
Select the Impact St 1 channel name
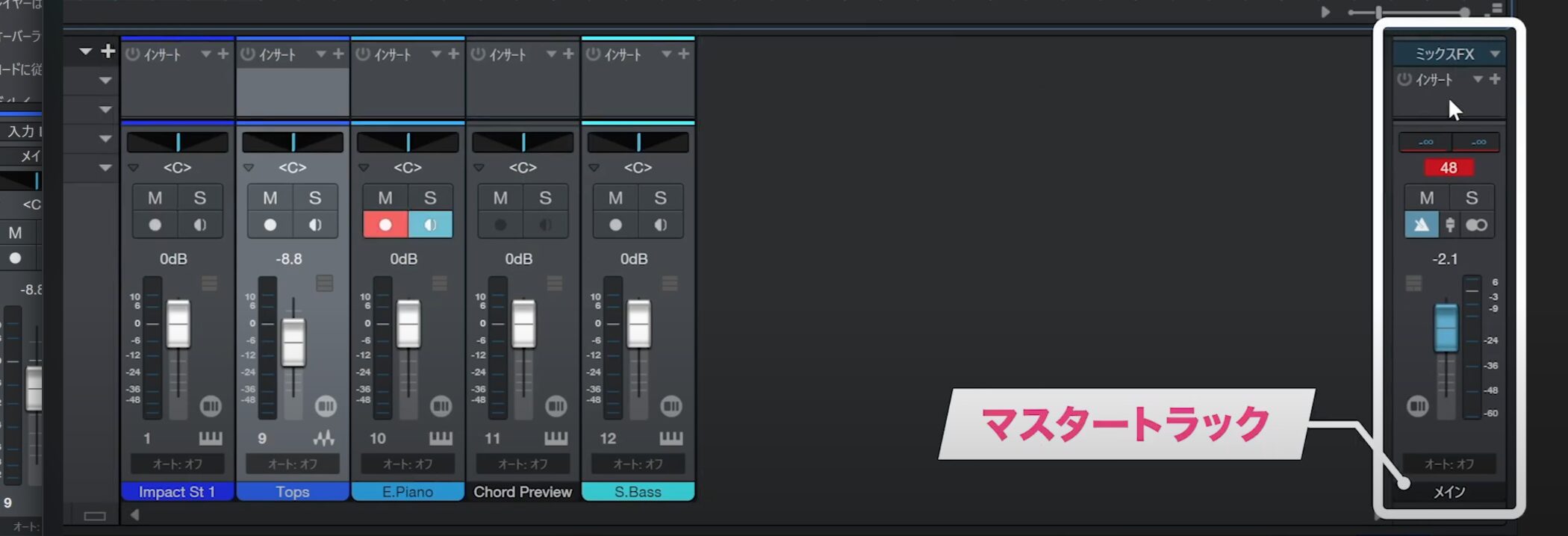[x=177, y=492]
